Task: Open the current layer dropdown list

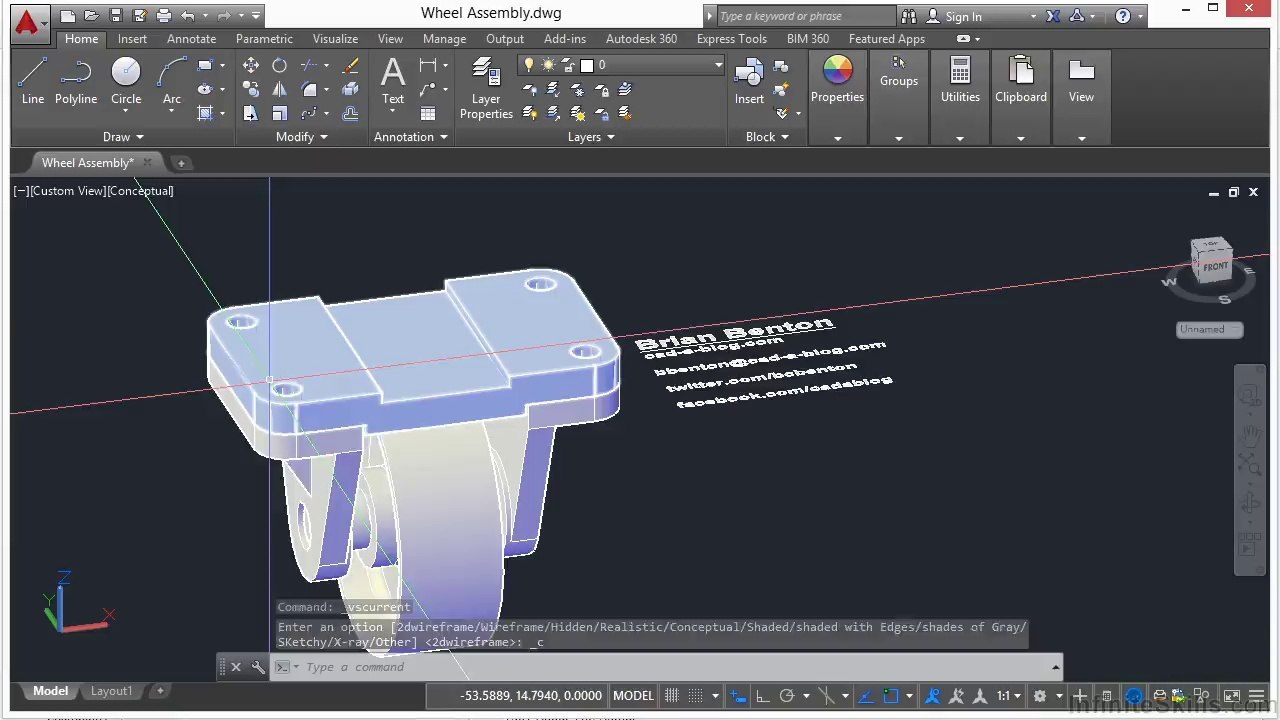Action: [x=717, y=65]
